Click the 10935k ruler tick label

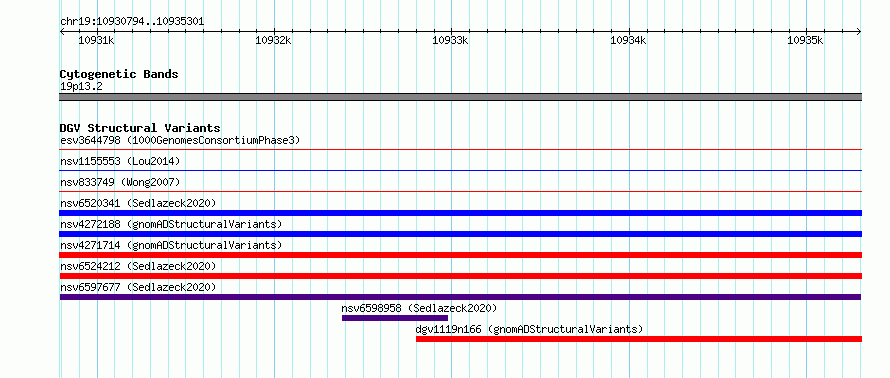click(x=805, y=40)
